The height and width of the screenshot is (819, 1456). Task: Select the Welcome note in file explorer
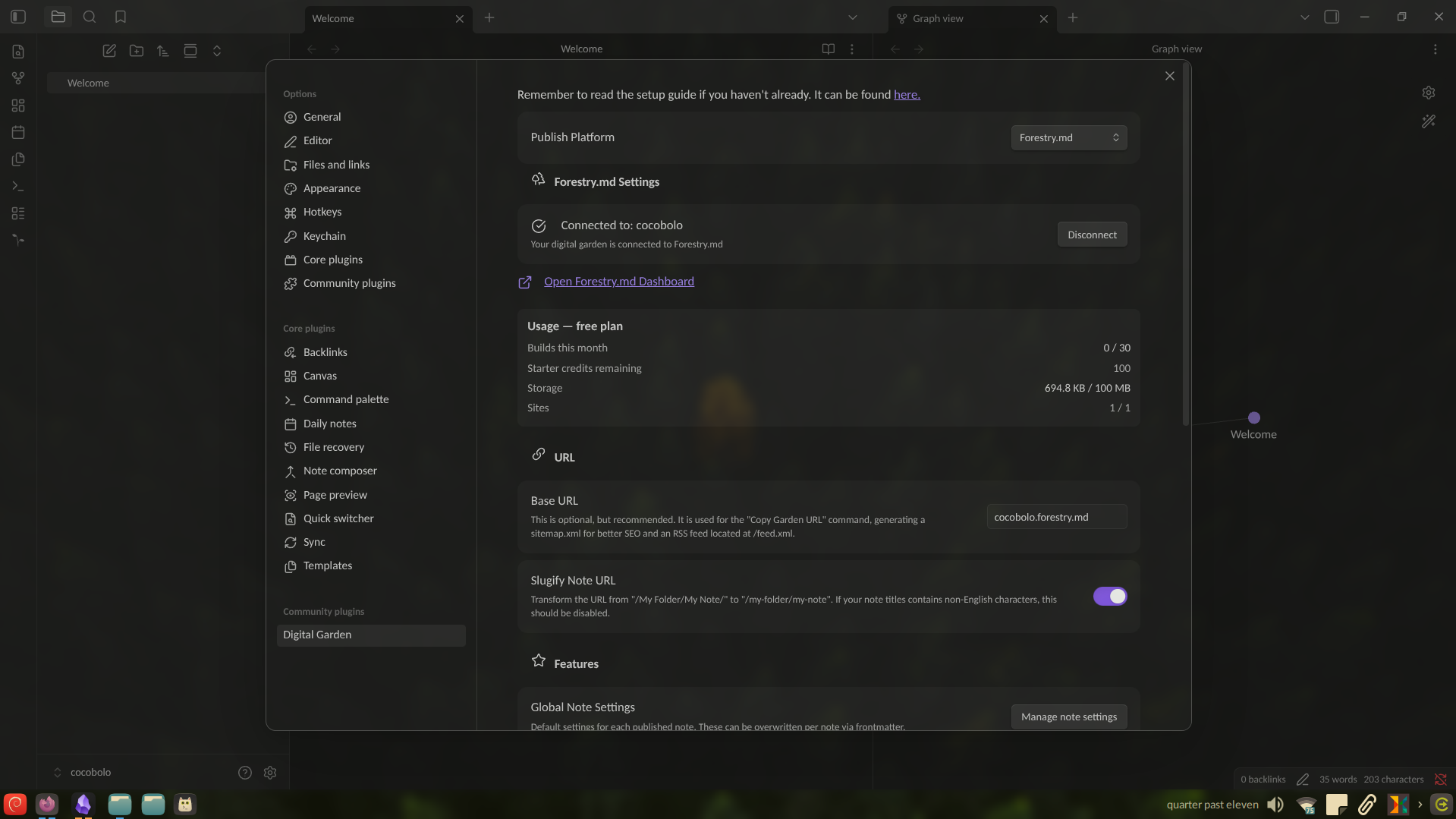coord(156,83)
